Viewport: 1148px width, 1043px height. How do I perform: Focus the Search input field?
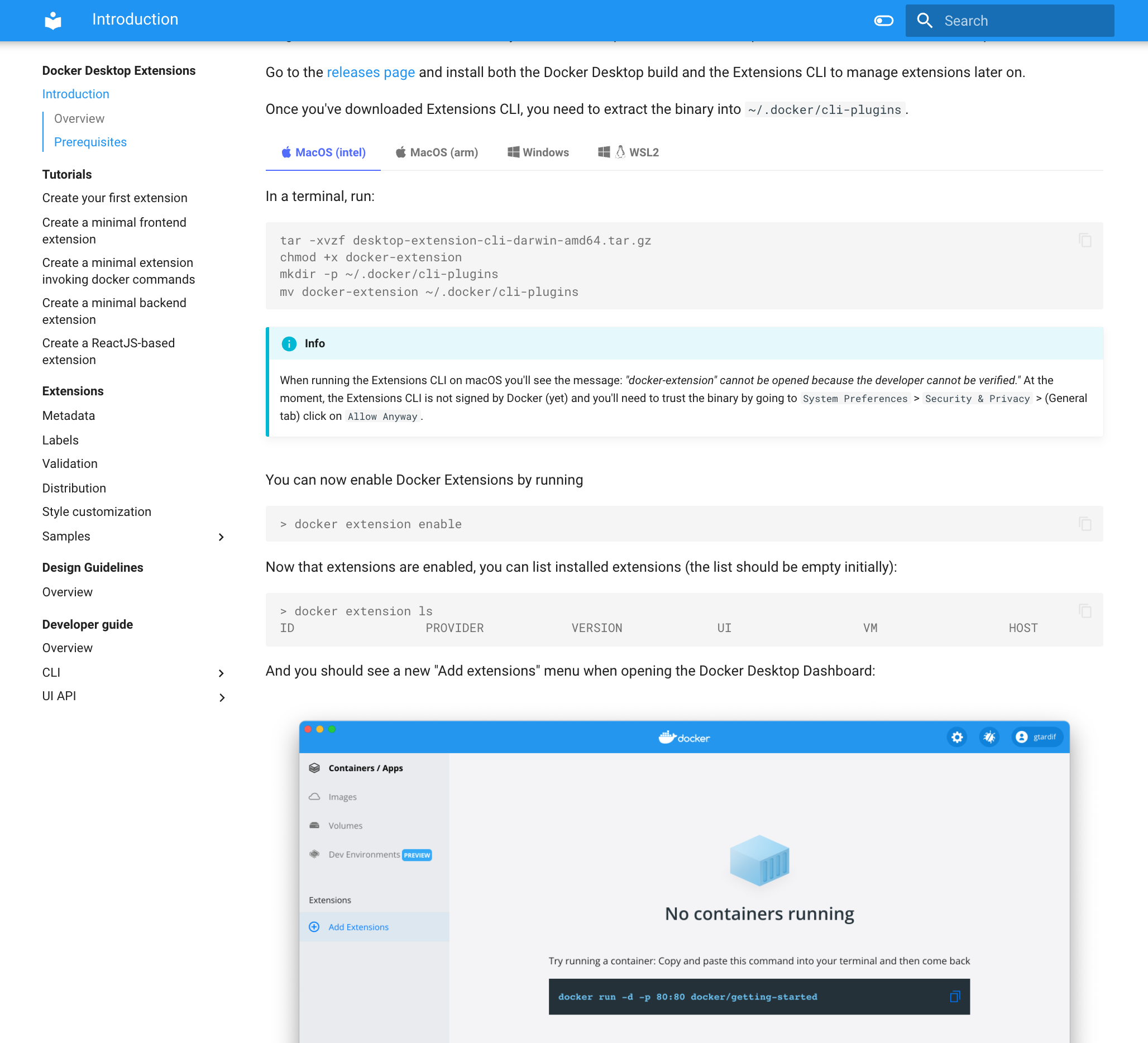click(1009, 21)
